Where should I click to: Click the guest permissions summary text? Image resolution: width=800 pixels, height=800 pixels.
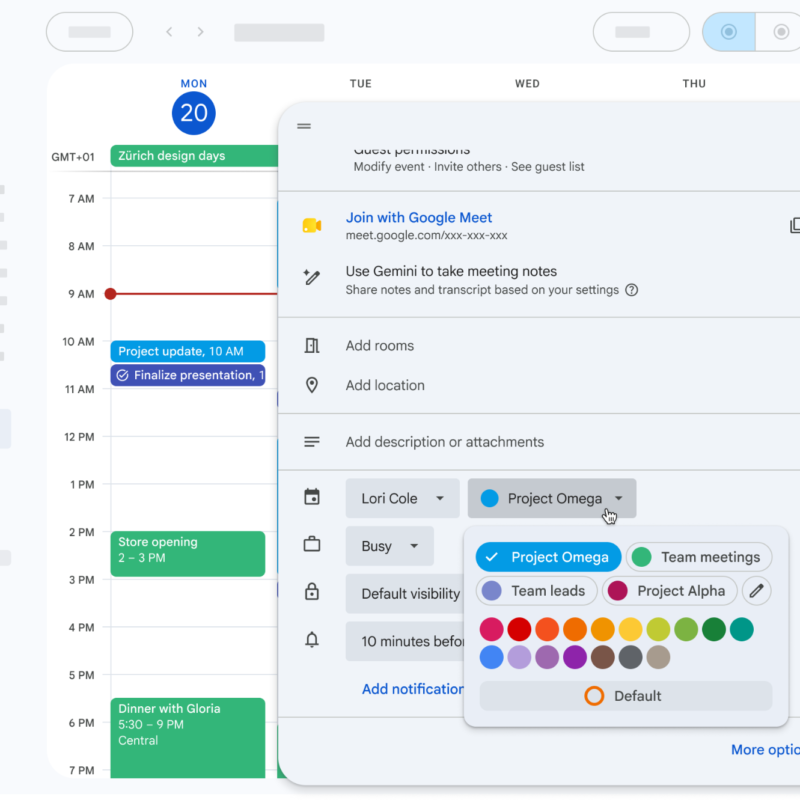469,167
